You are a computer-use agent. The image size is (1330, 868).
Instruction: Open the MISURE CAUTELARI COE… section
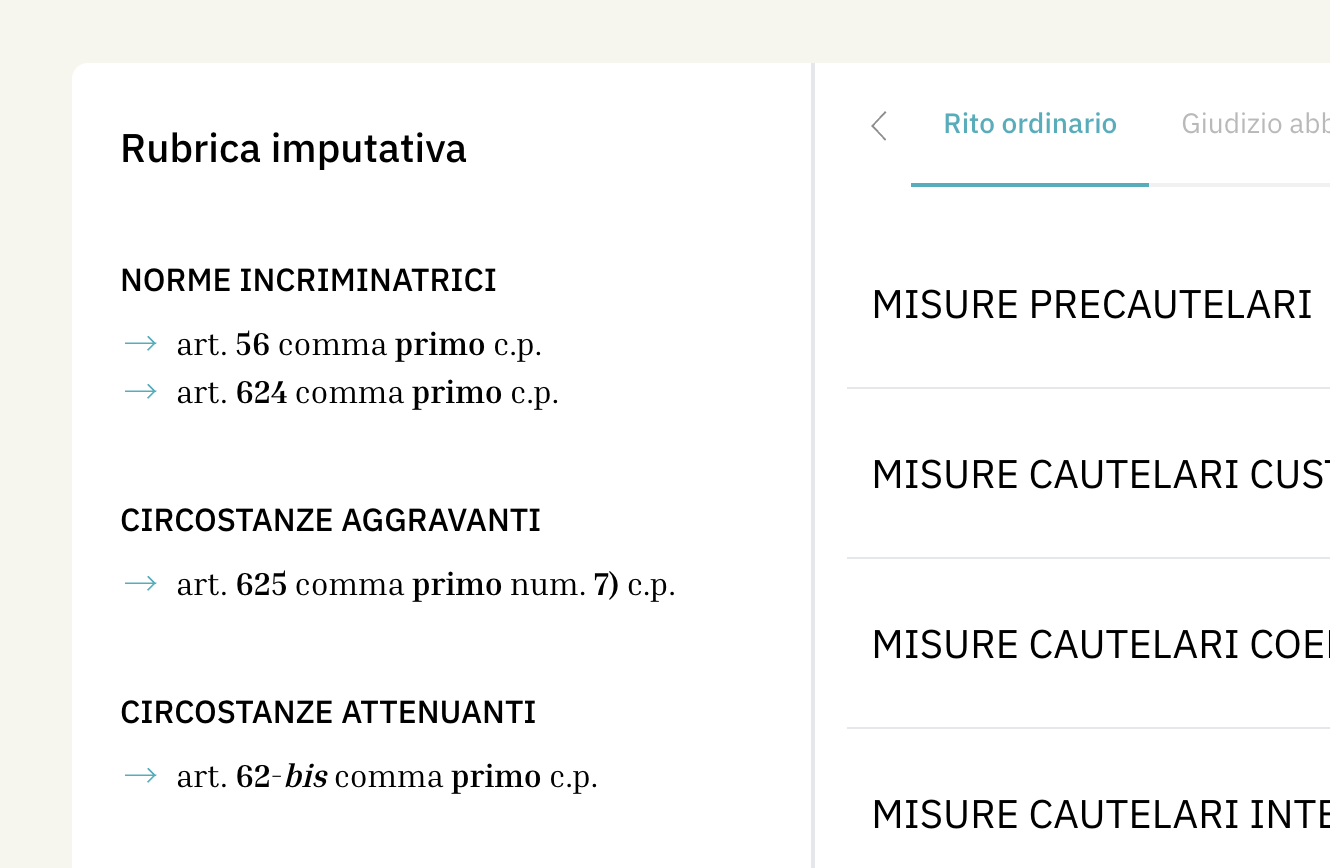click(1100, 645)
